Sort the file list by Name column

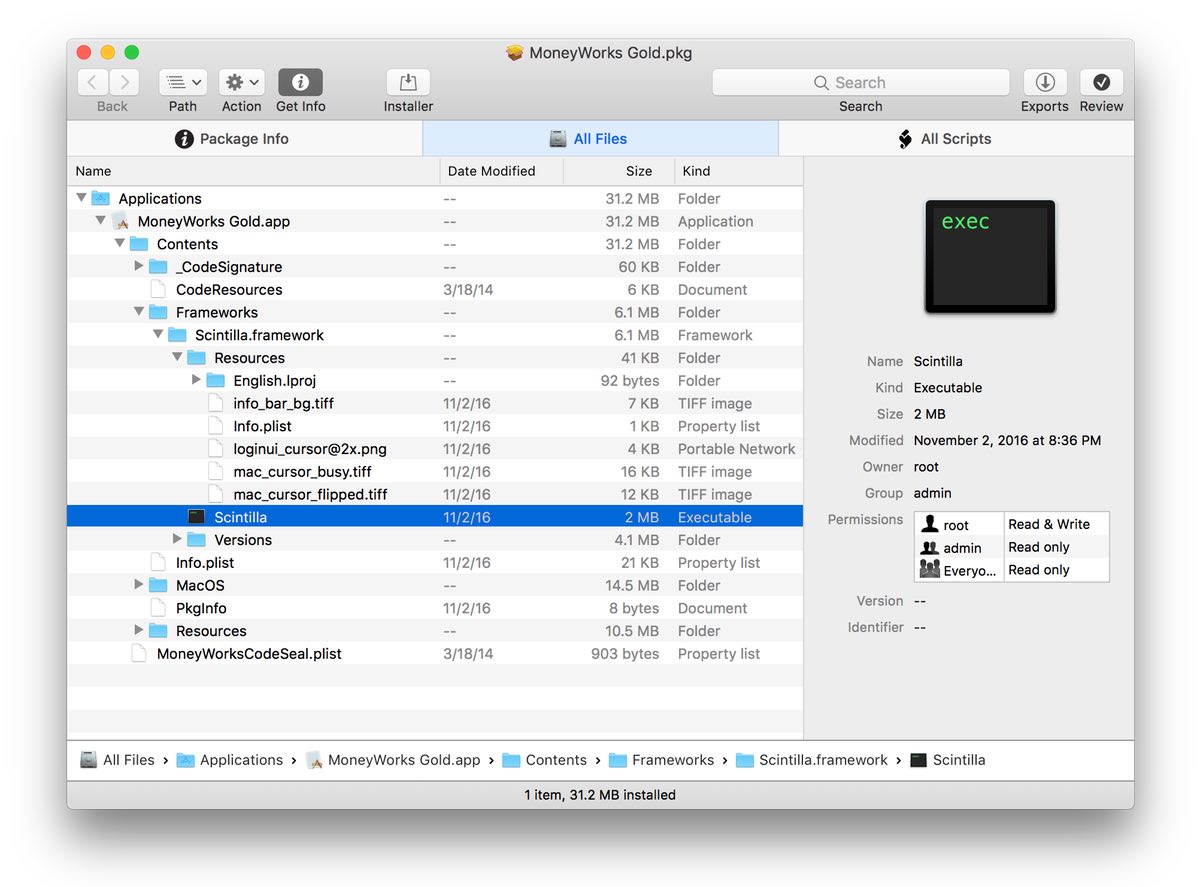[x=254, y=171]
